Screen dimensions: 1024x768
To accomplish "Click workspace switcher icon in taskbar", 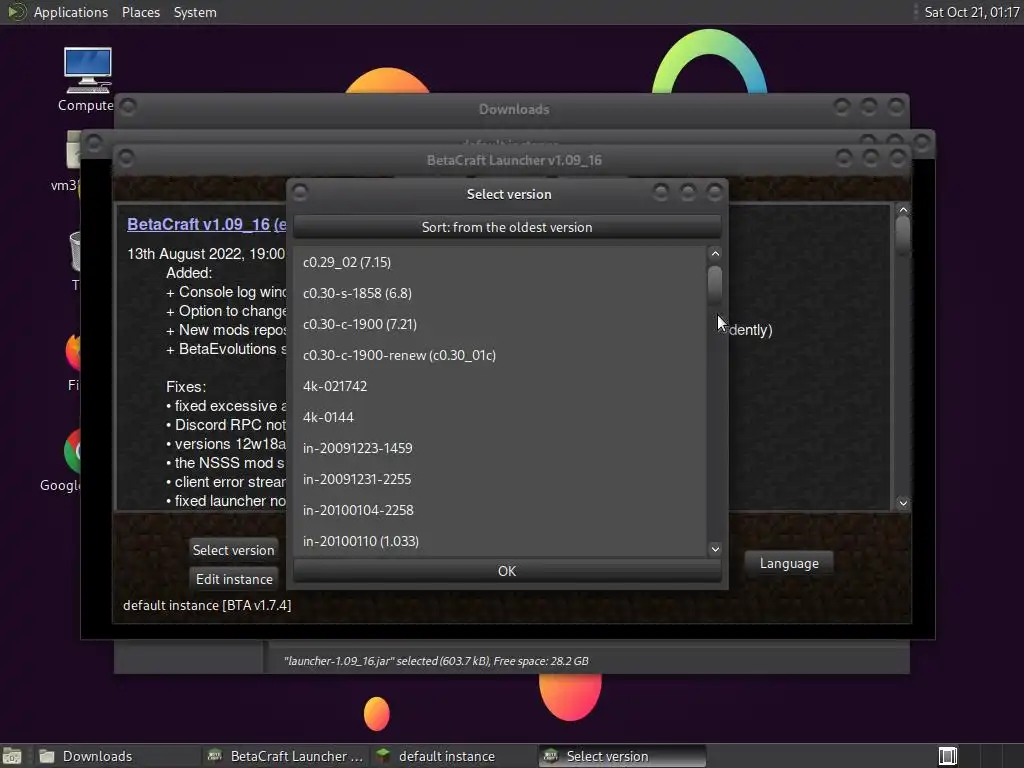I will tap(948, 756).
